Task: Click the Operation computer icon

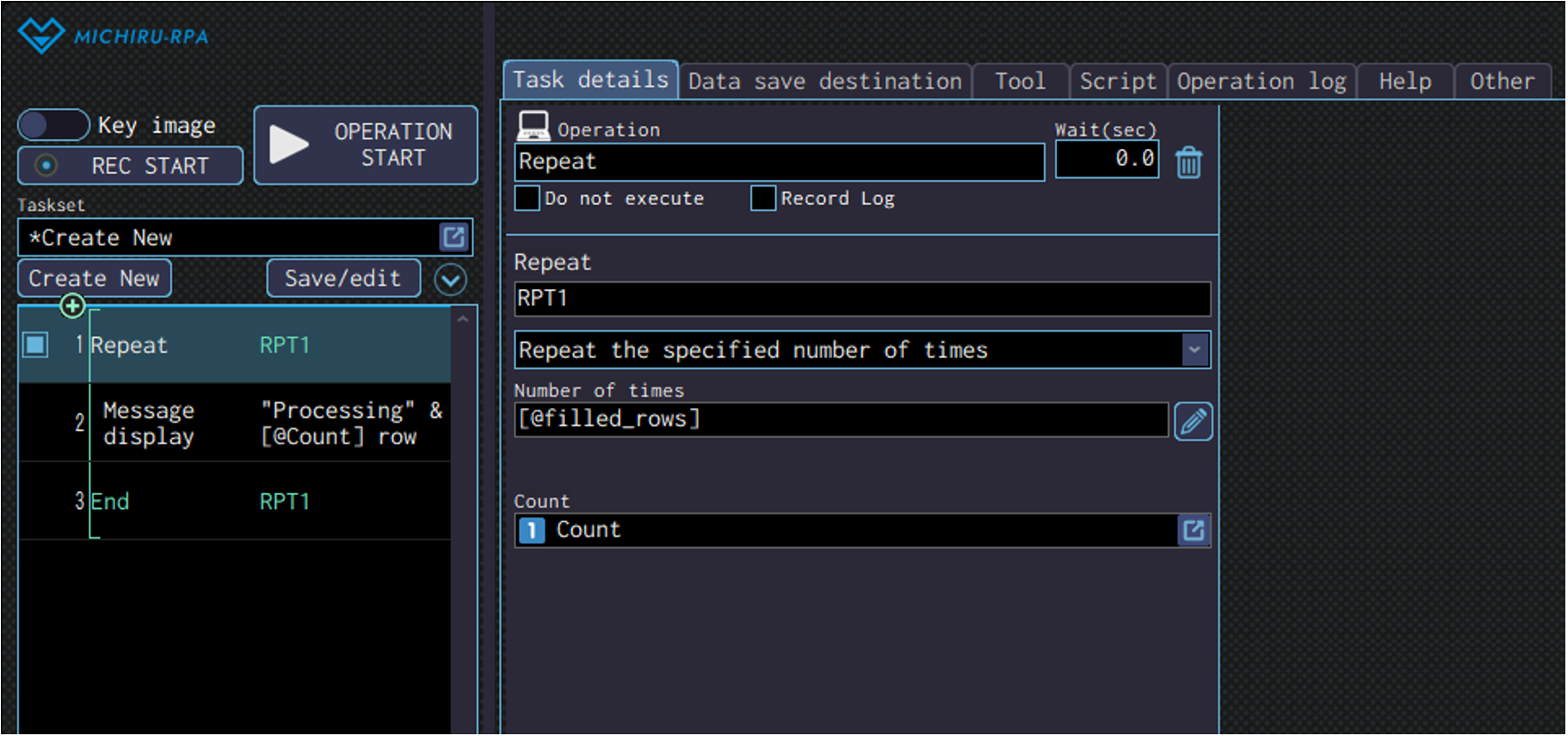Action: [x=533, y=126]
